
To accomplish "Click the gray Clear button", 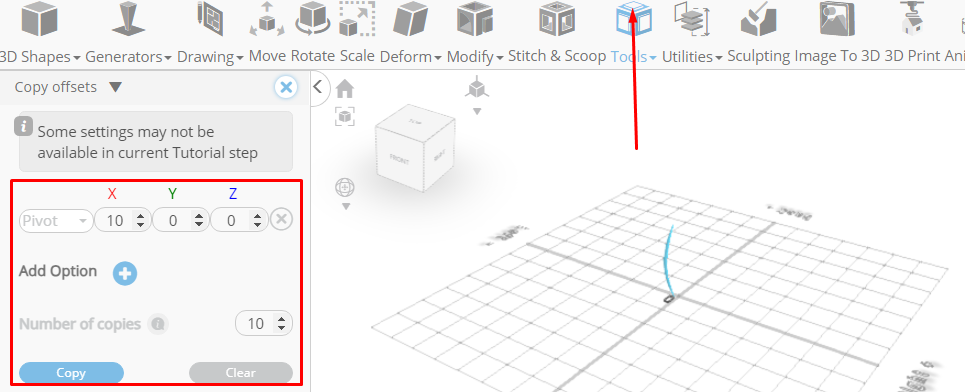I will tap(241, 373).
